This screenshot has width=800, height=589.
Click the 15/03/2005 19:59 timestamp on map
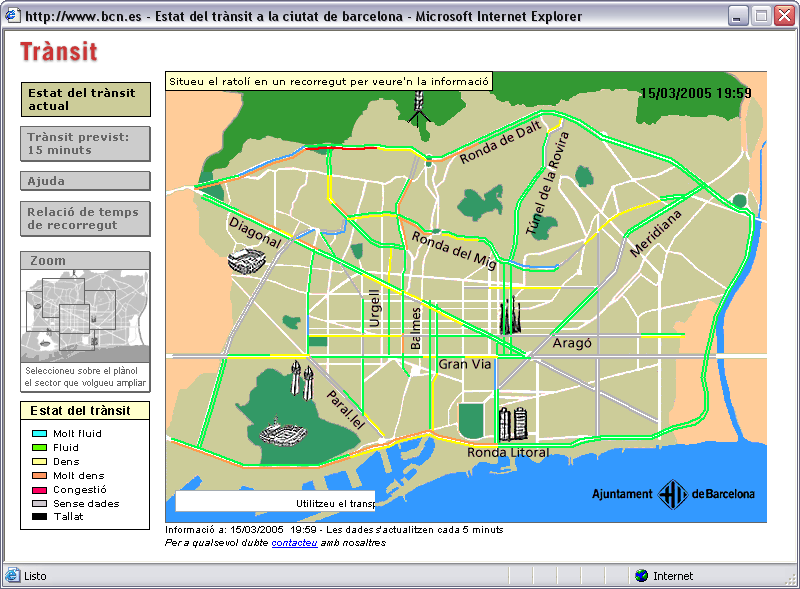(696, 93)
